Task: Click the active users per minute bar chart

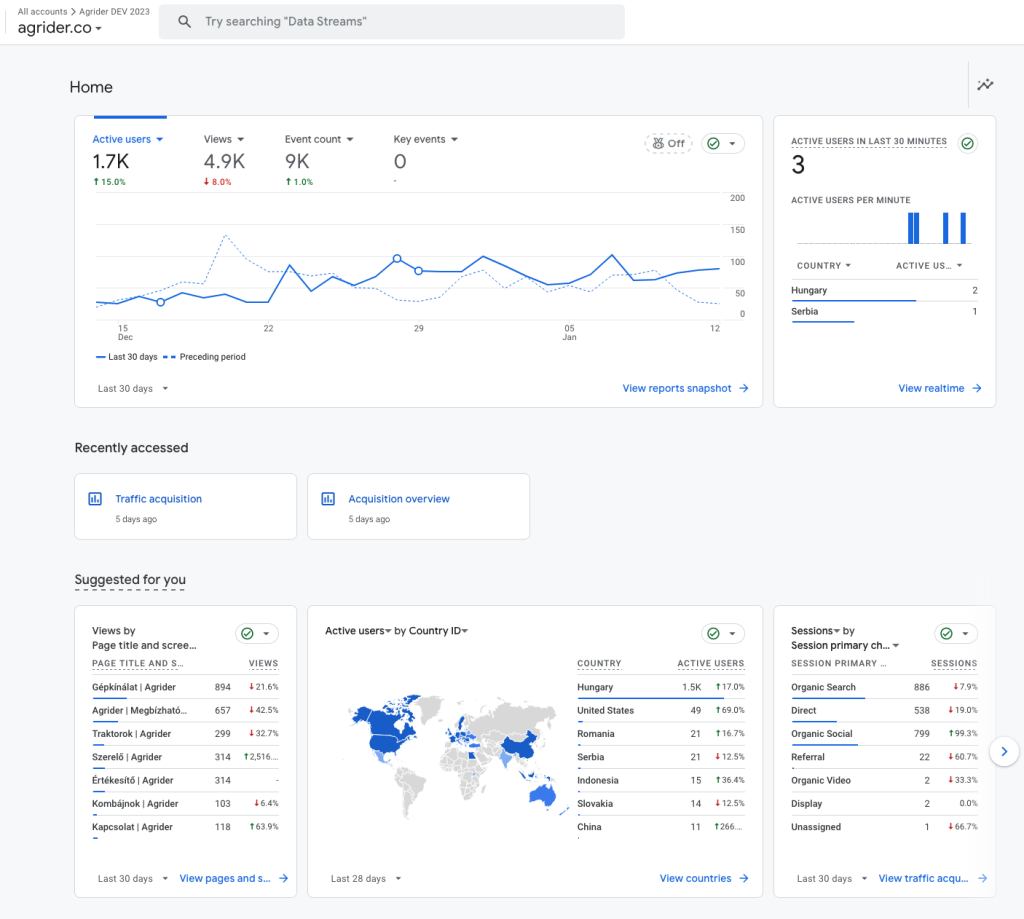Action: click(x=884, y=228)
